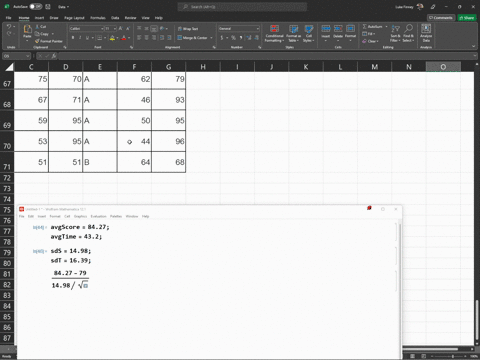Open the Font Color dropdown arrow
Screen dimensions: 480x360
[129, 38]
